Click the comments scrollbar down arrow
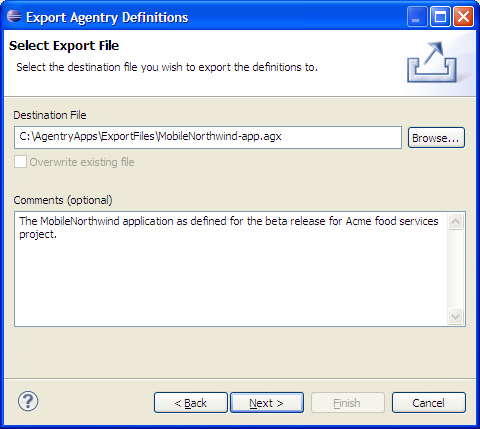 [x=455, y=316]
